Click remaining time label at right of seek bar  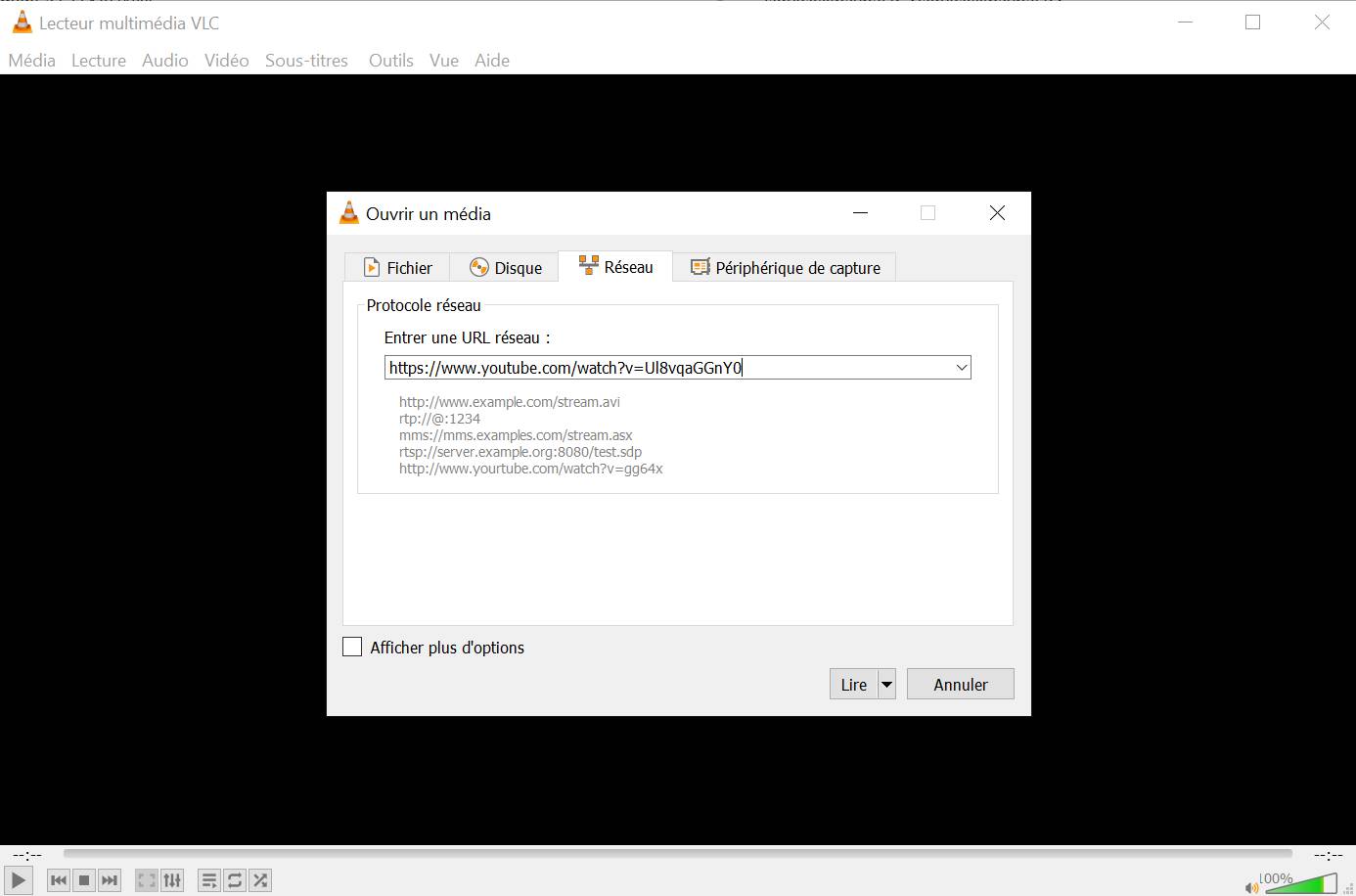tap(1329, 855)
